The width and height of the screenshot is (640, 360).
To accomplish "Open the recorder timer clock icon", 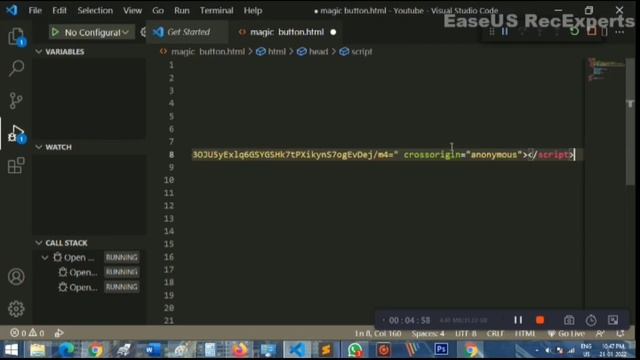I will (591, 320).
